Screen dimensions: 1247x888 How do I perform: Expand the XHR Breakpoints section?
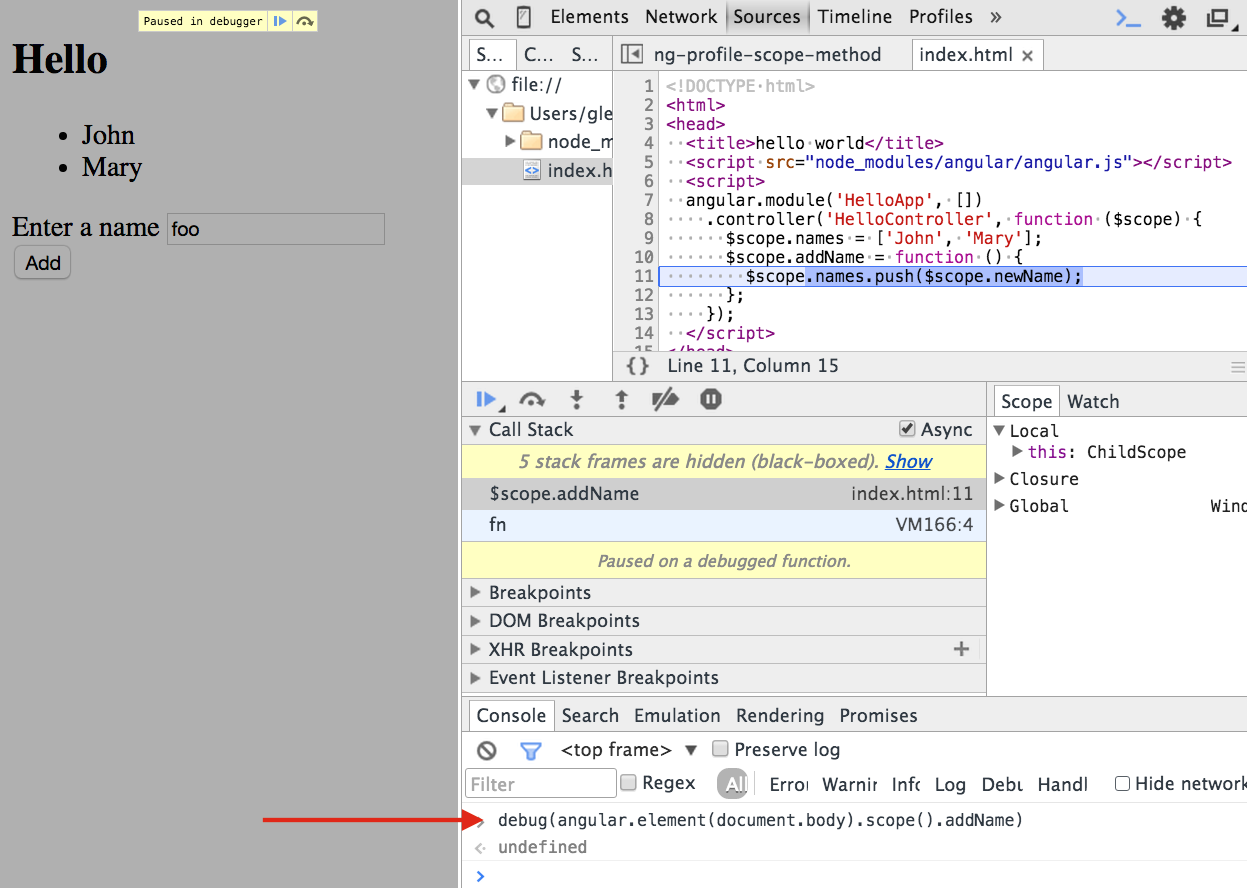pyautogui.click(x=475, y=650)
